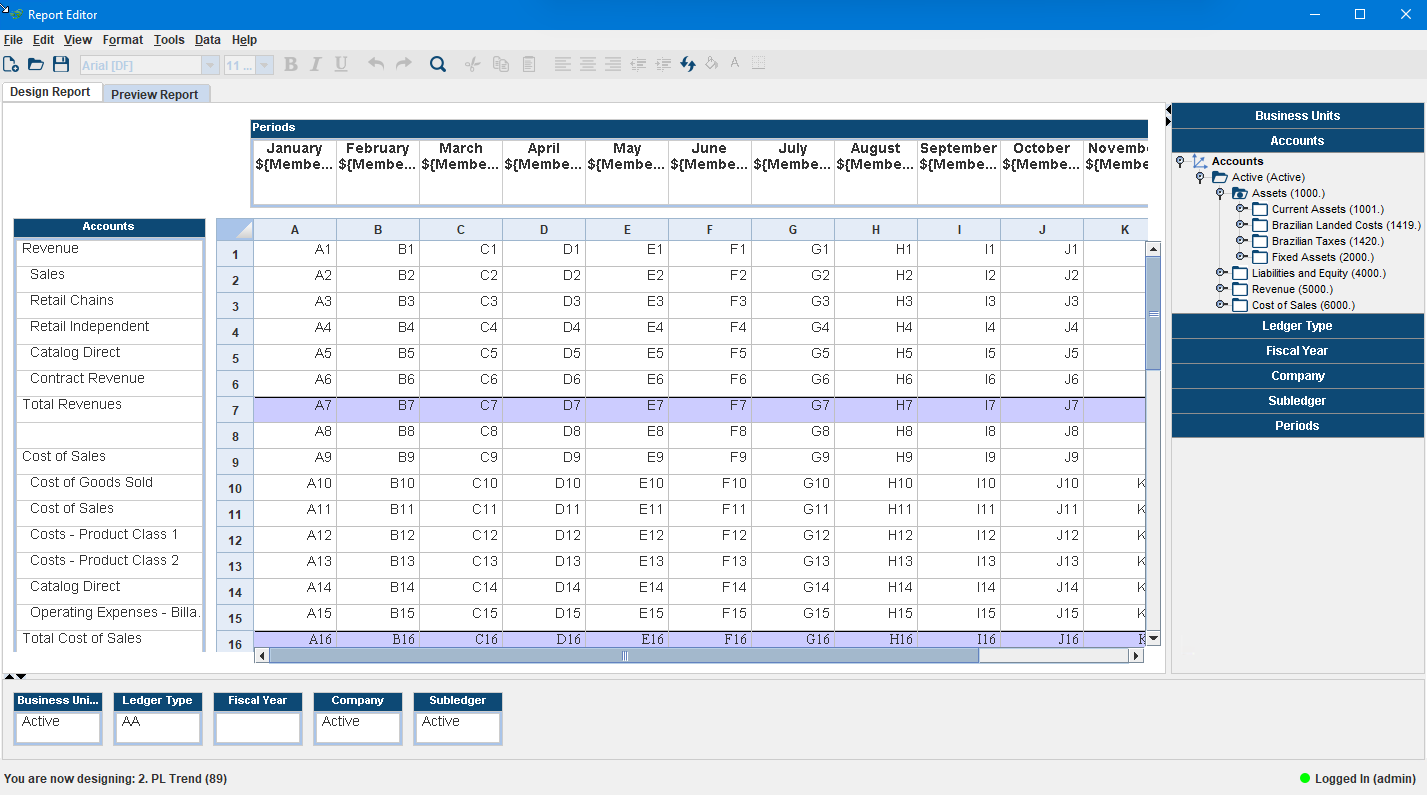Open the search tool
This screenshot has height=795, width=1427.
pyautogui.click(x=437, y=63)
